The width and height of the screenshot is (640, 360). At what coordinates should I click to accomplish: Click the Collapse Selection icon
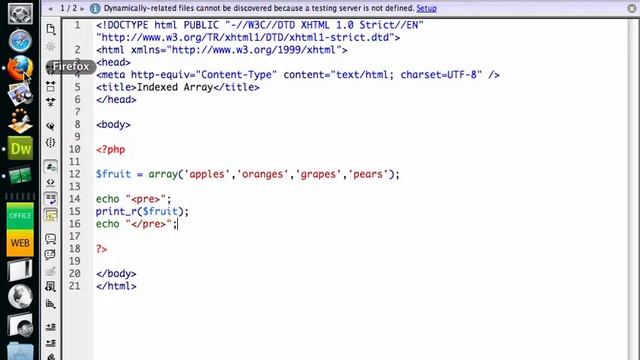[x=51, y=86]
